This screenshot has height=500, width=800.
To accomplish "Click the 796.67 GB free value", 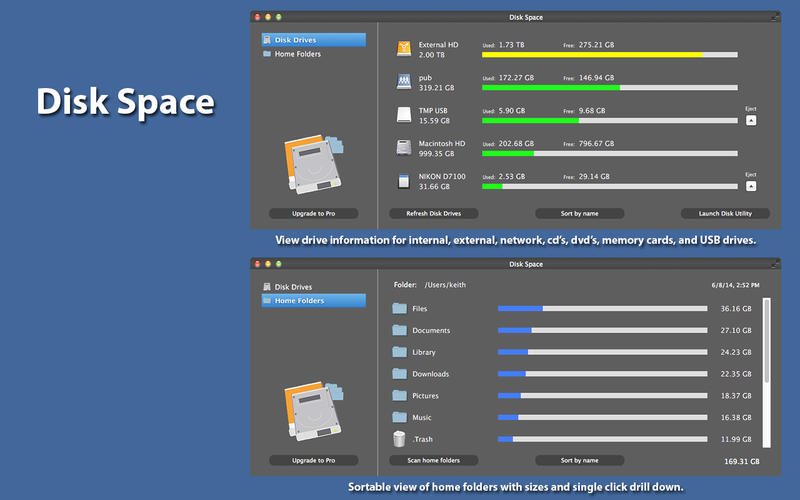I will (x=596, y=143).
